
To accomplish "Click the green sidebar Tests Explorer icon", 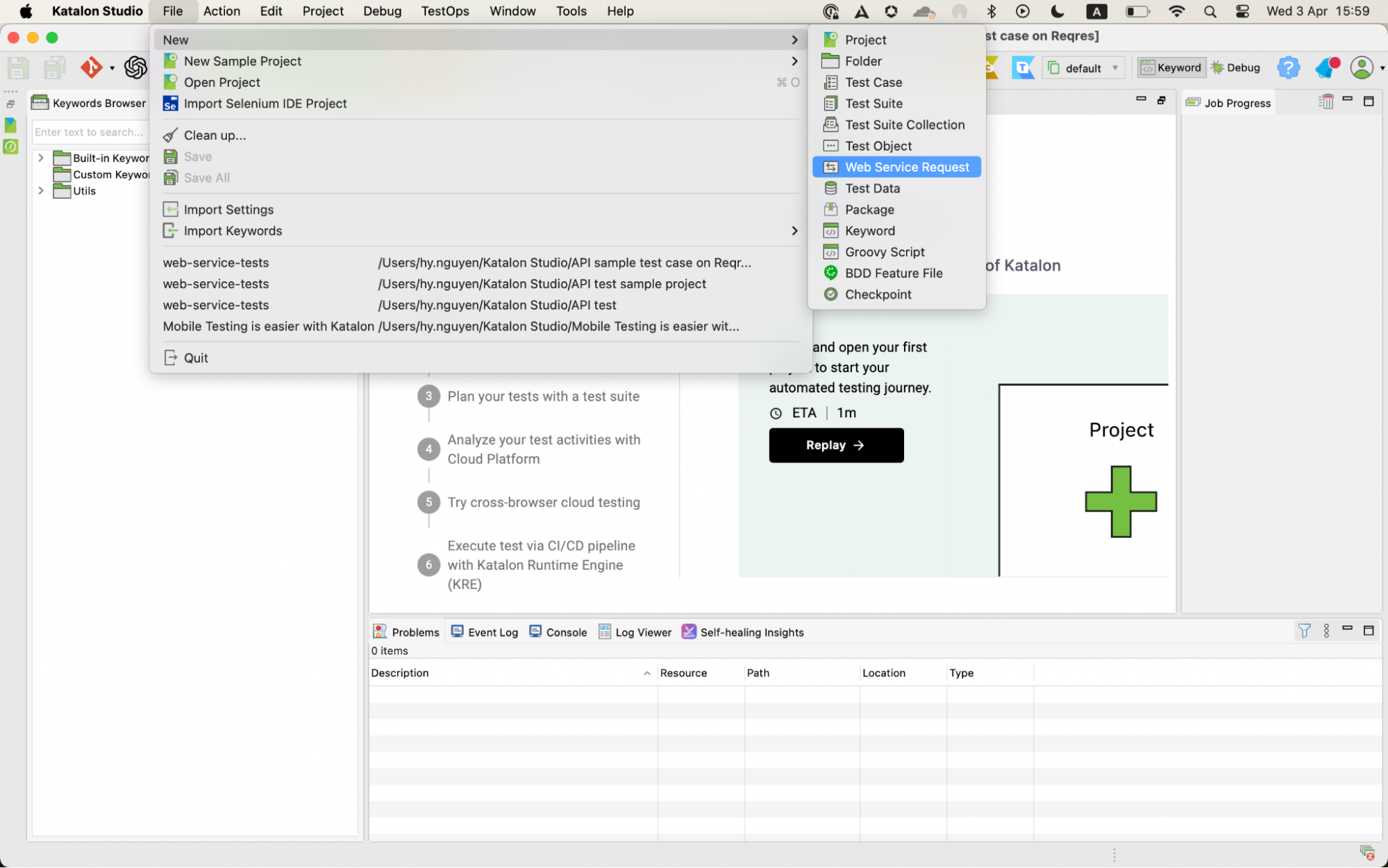I will pos(10,125).
